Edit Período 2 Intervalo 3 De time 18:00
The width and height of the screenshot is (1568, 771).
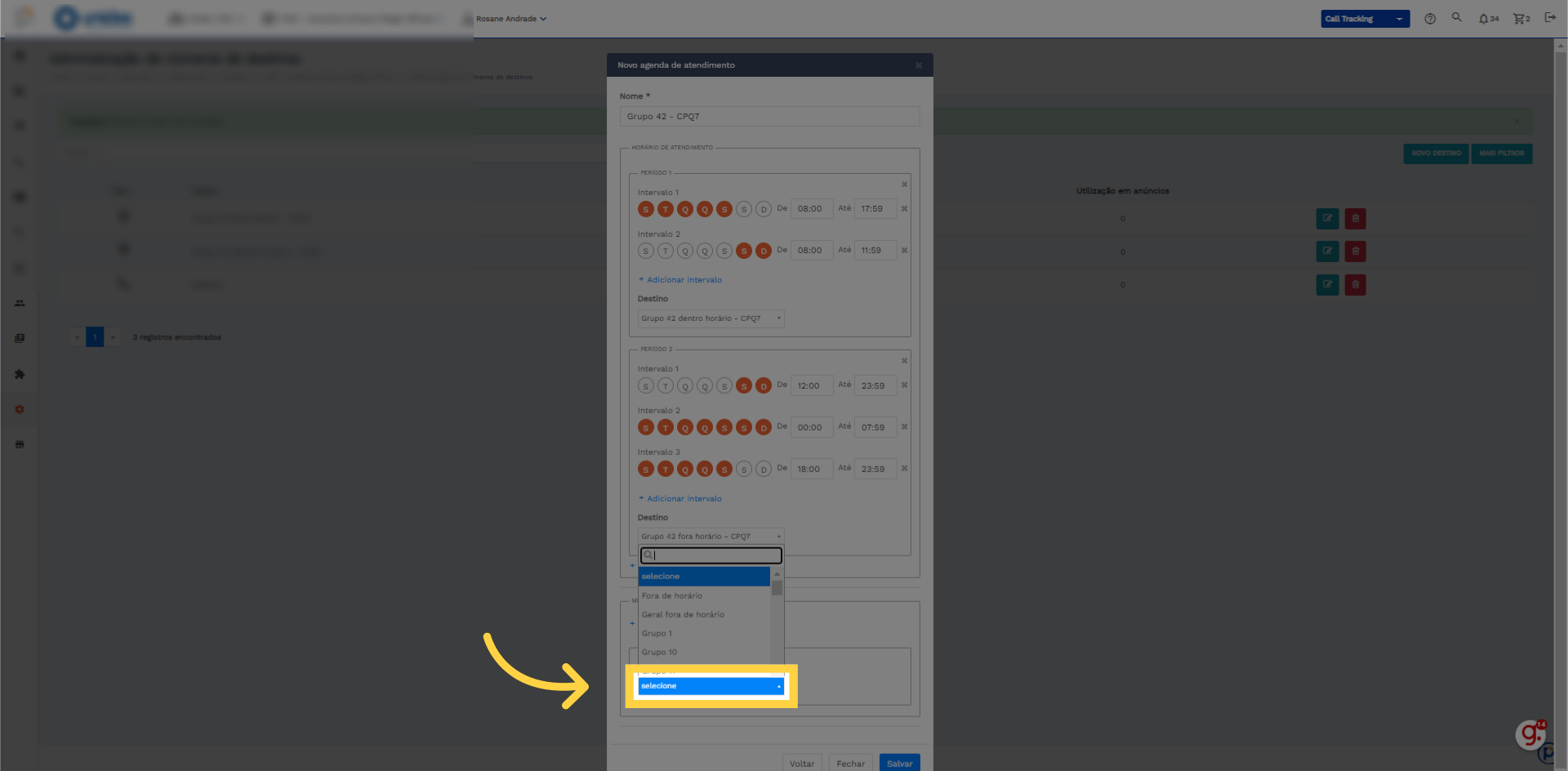[812, 469]
